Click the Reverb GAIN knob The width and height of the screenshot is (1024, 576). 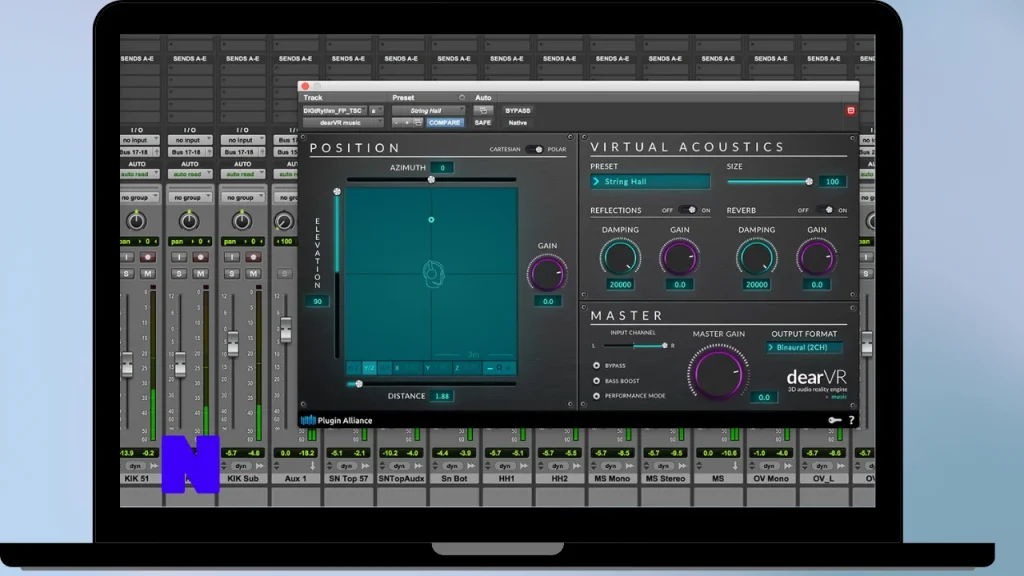(x=816, y=257)
